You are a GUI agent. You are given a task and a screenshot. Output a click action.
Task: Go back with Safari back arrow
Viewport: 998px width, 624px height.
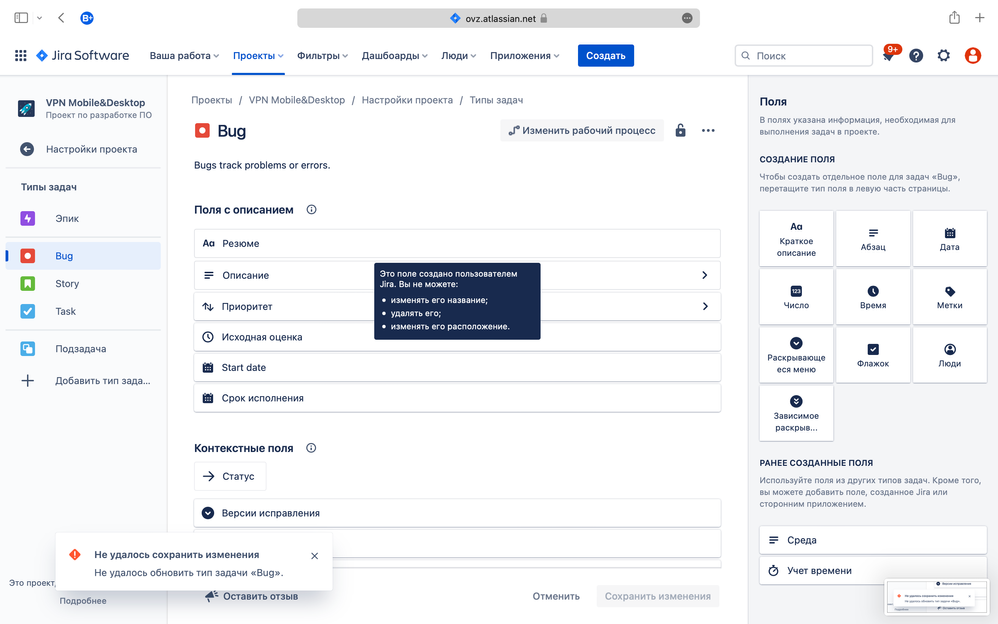point(61,18)
